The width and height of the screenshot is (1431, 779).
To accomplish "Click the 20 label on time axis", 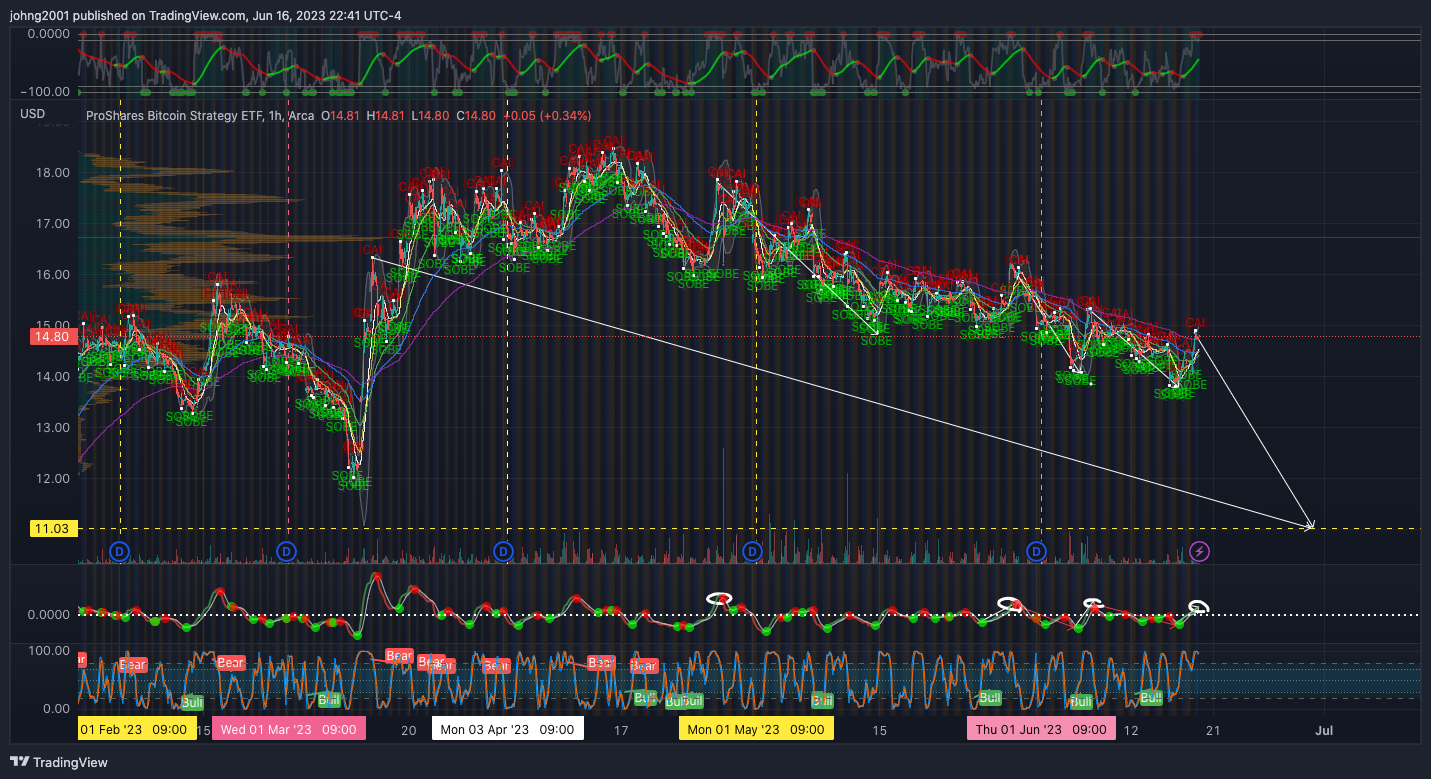I will click(x=408, y=731).
